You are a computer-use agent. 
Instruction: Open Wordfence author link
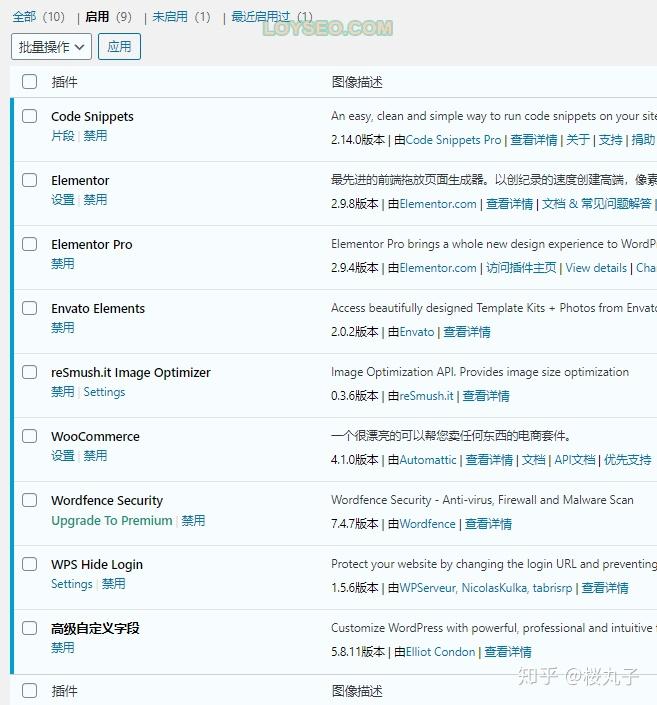[427, 524]
